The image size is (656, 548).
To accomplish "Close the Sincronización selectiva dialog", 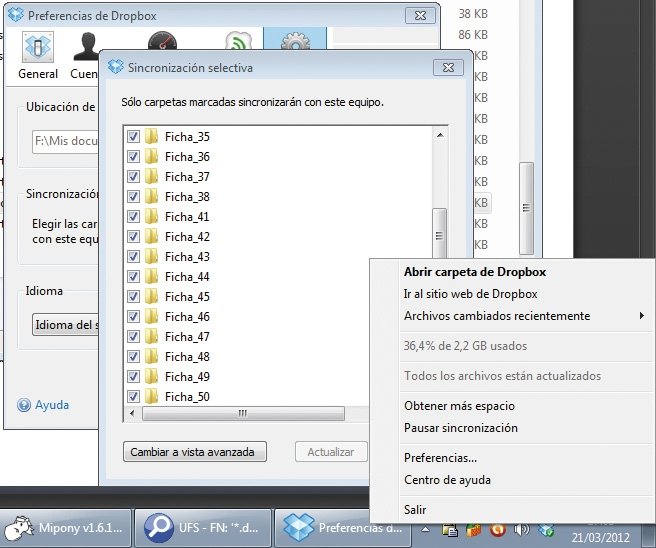I will pyautogui.click(x=448, y=67).
